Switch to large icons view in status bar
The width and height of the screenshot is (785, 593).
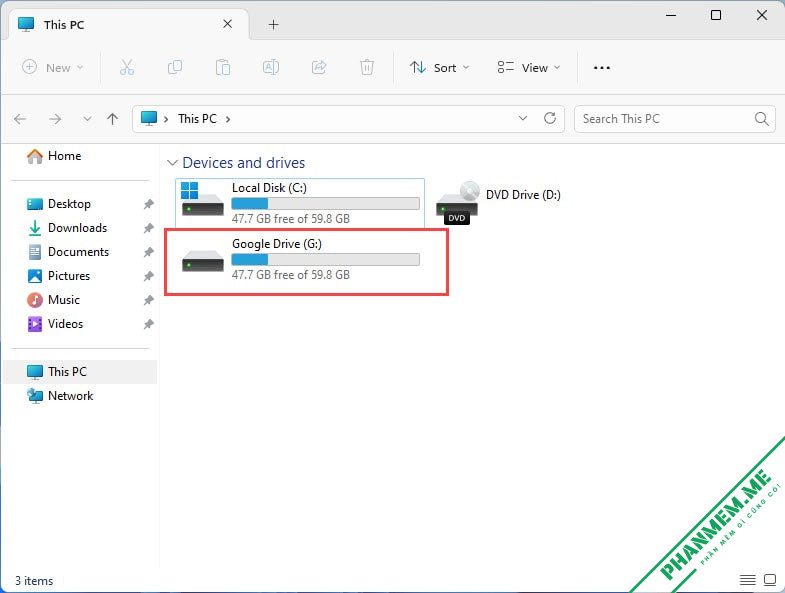(x=769, y=580)
